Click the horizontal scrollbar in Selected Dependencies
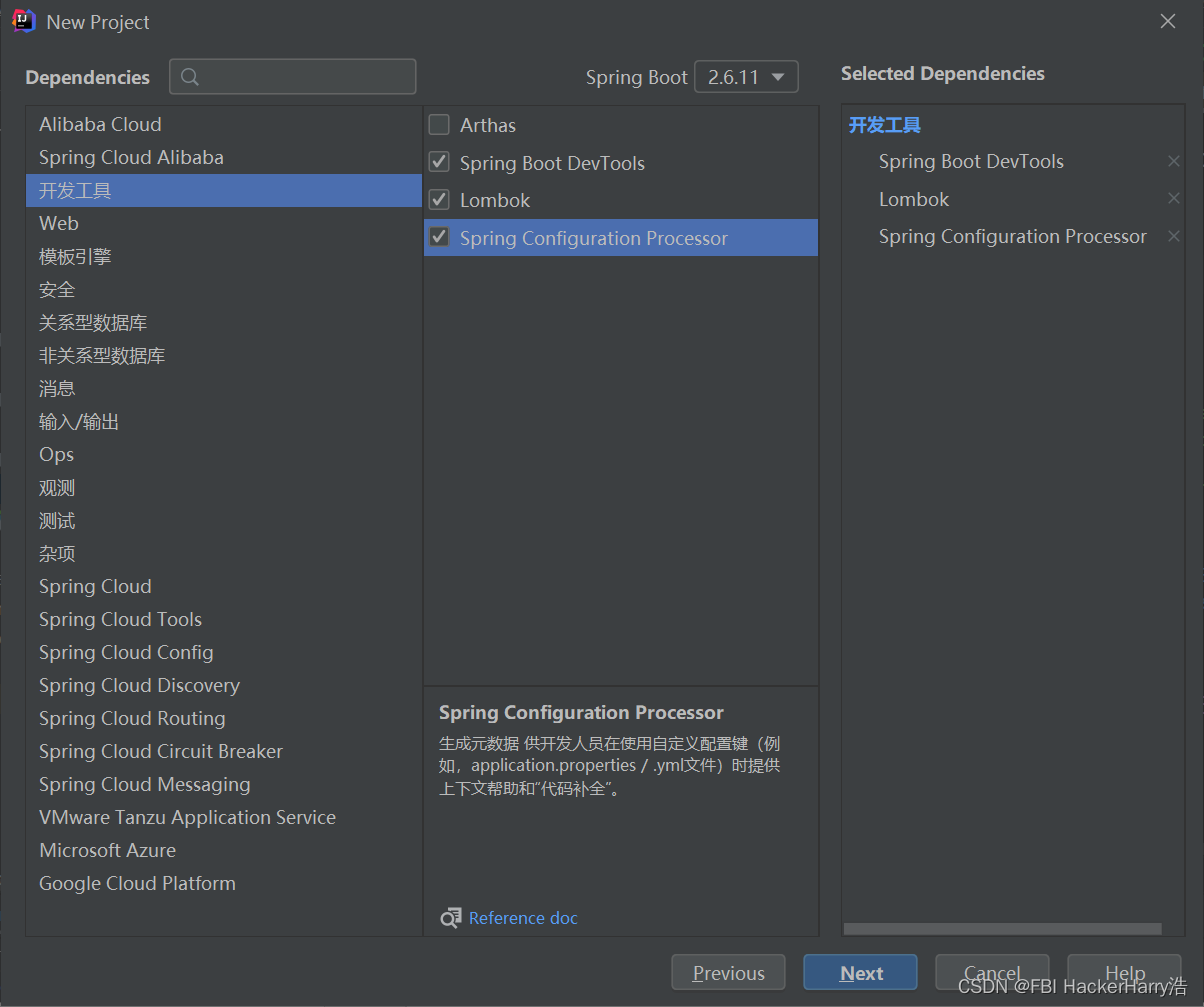 pos(1002,929)
